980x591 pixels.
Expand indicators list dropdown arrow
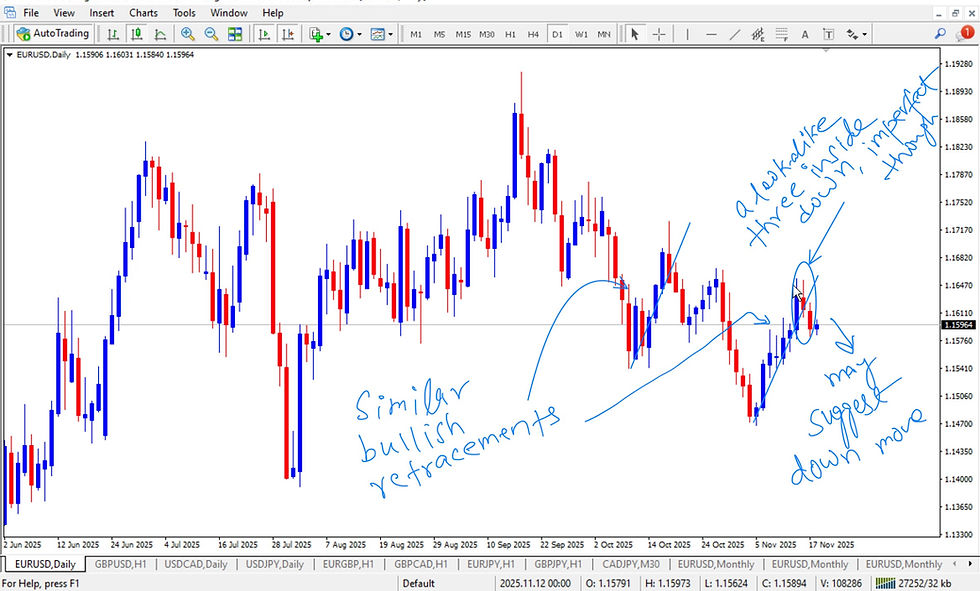point(329,34)
